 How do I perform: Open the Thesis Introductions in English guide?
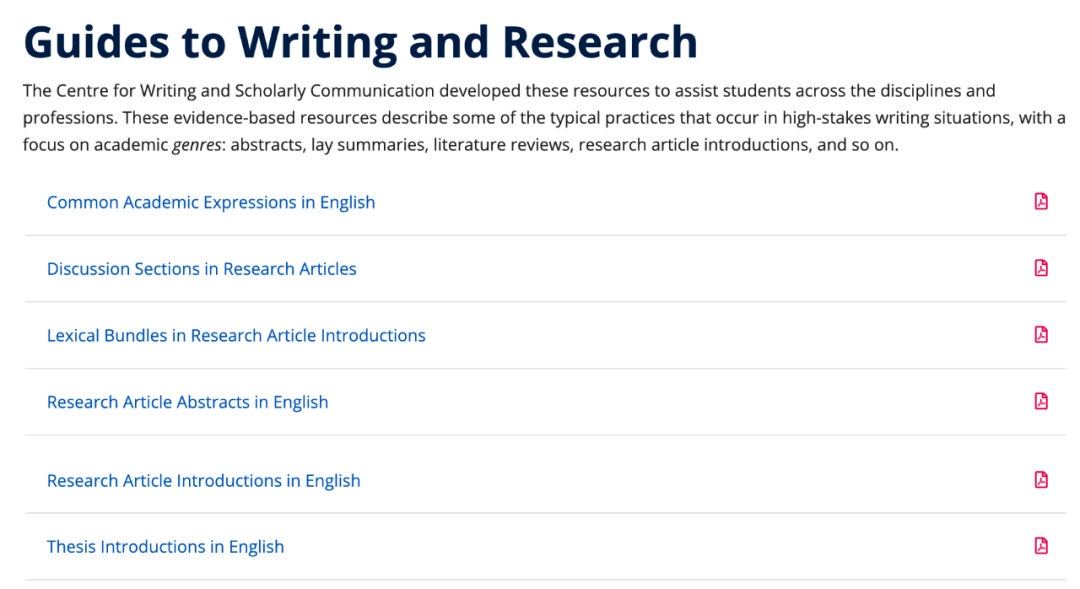coord(165,546)
